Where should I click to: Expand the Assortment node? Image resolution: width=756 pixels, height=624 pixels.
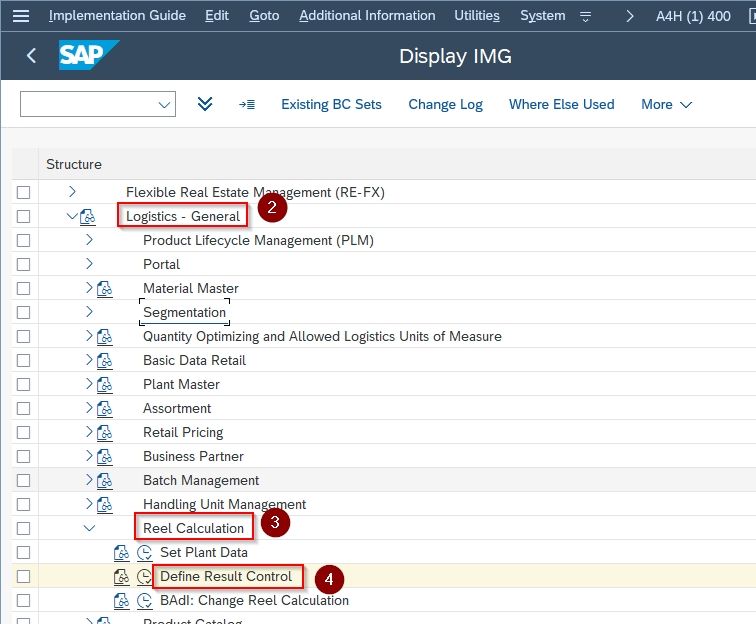click(89, 407)
